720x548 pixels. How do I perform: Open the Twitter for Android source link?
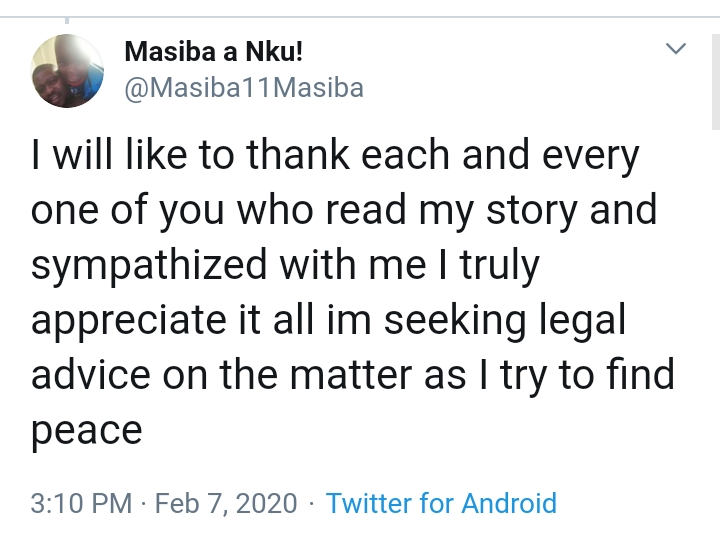click(x=441, y=503)
